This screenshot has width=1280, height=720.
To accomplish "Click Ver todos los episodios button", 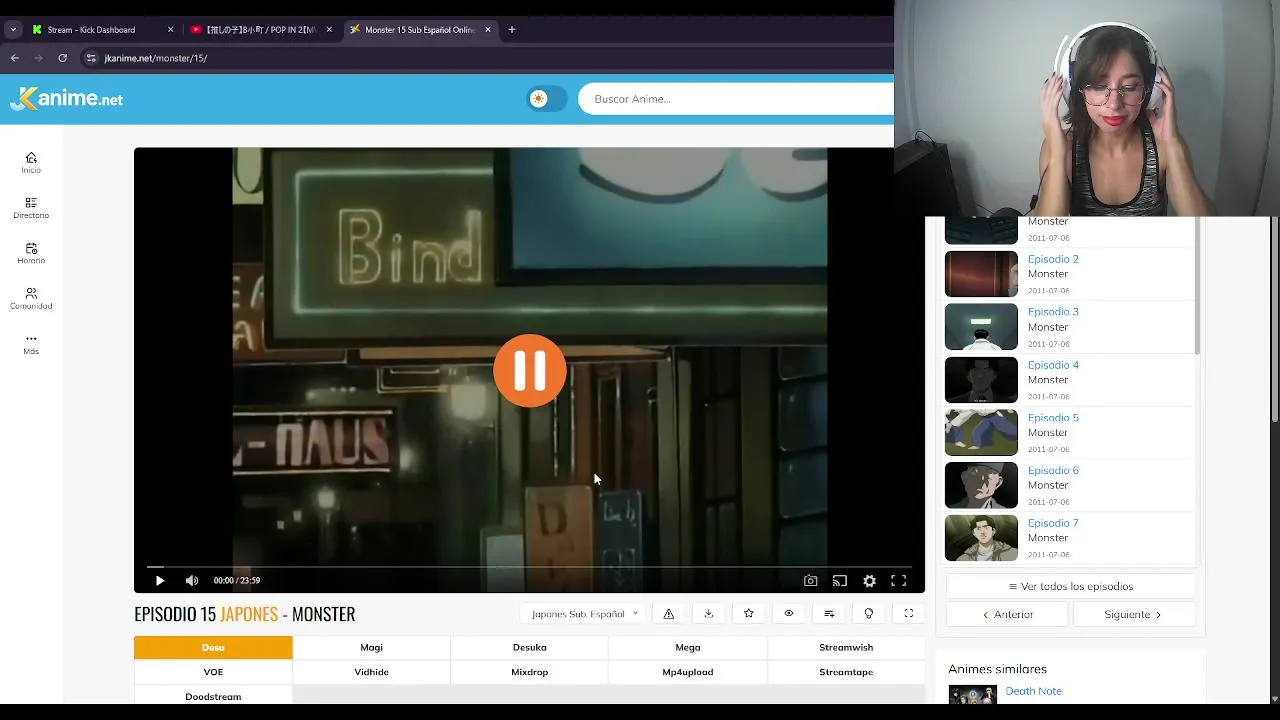I will [x=1071, y=586].
